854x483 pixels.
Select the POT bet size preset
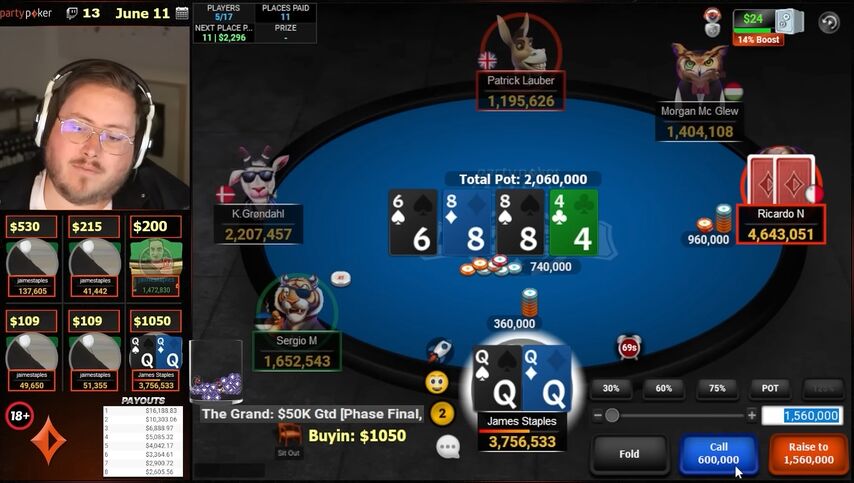(770, 388)
